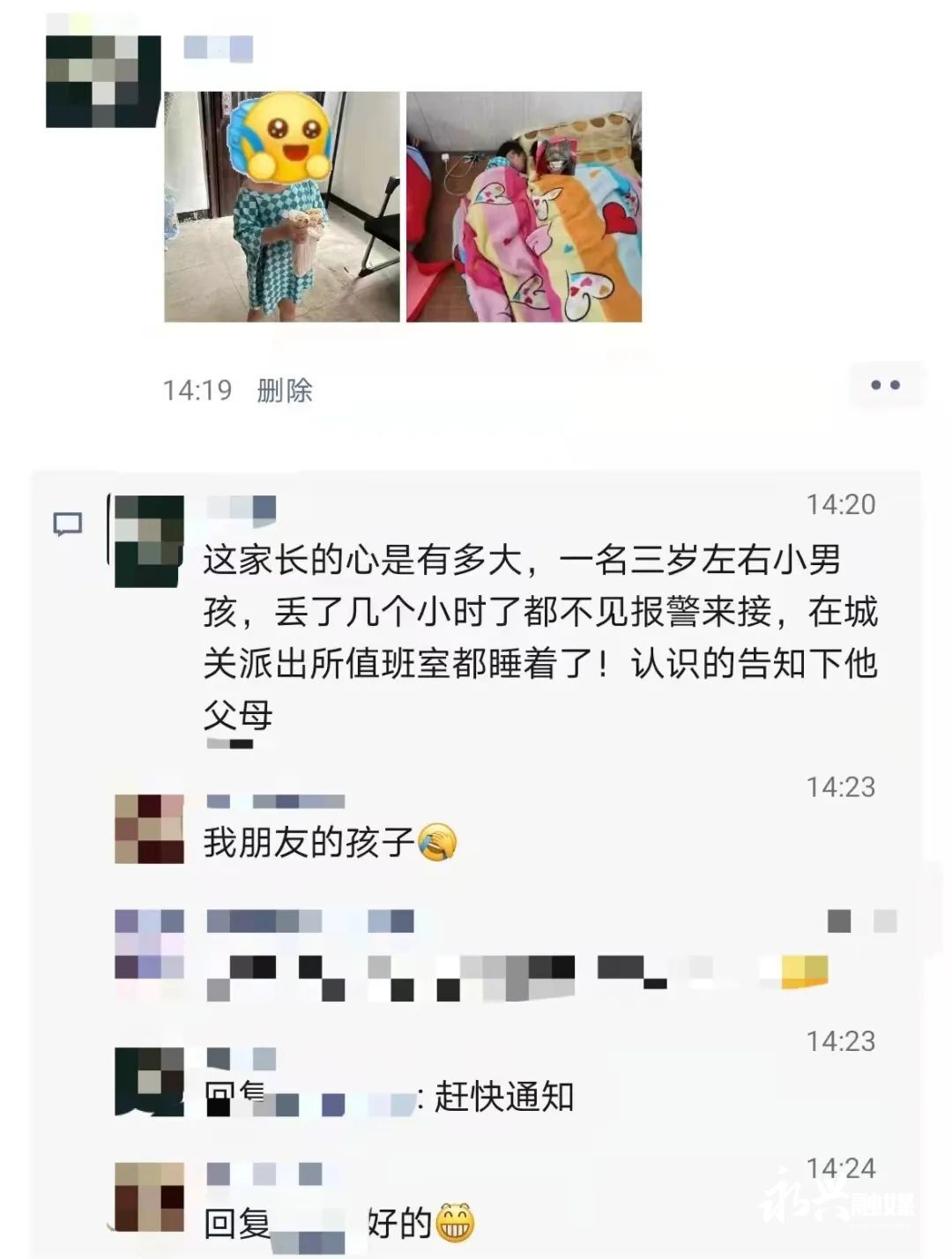952x1259 pixels.
Task: Tap avatar next to 我朋友的孩子 comment
Action: 150,829
